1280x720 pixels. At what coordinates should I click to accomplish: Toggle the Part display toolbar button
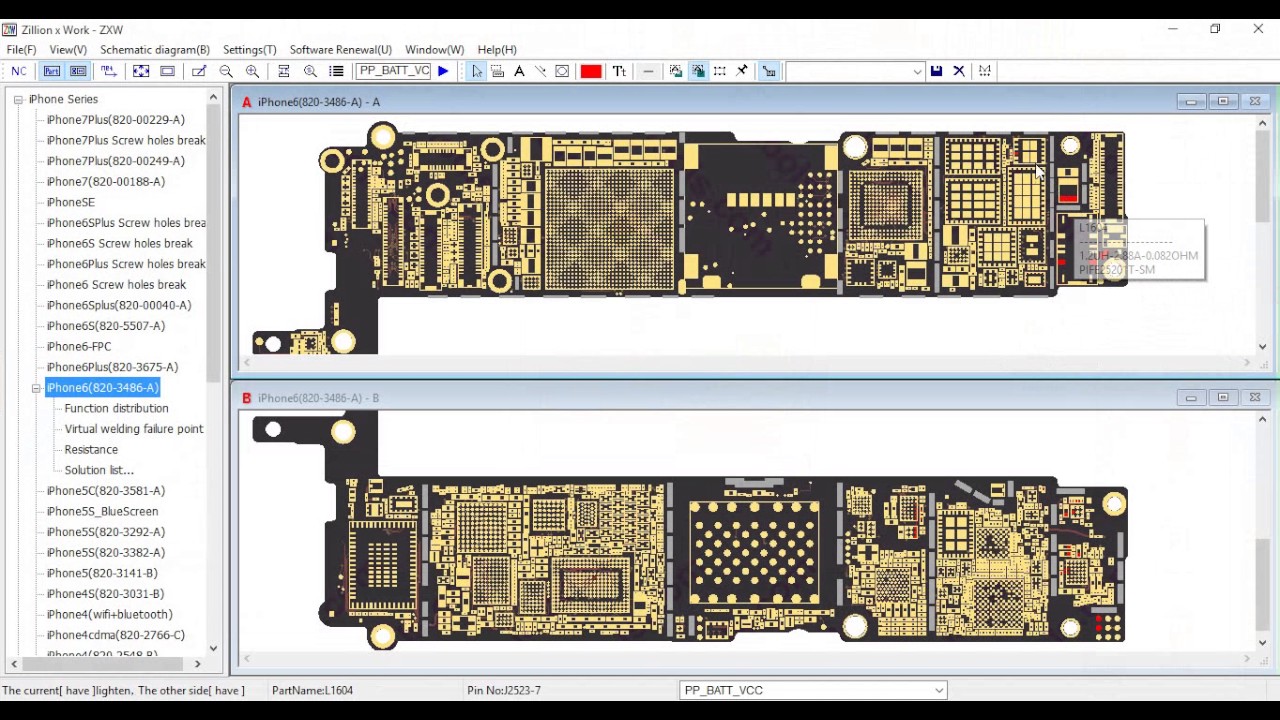pyautogui.click(x=51, y=71)
